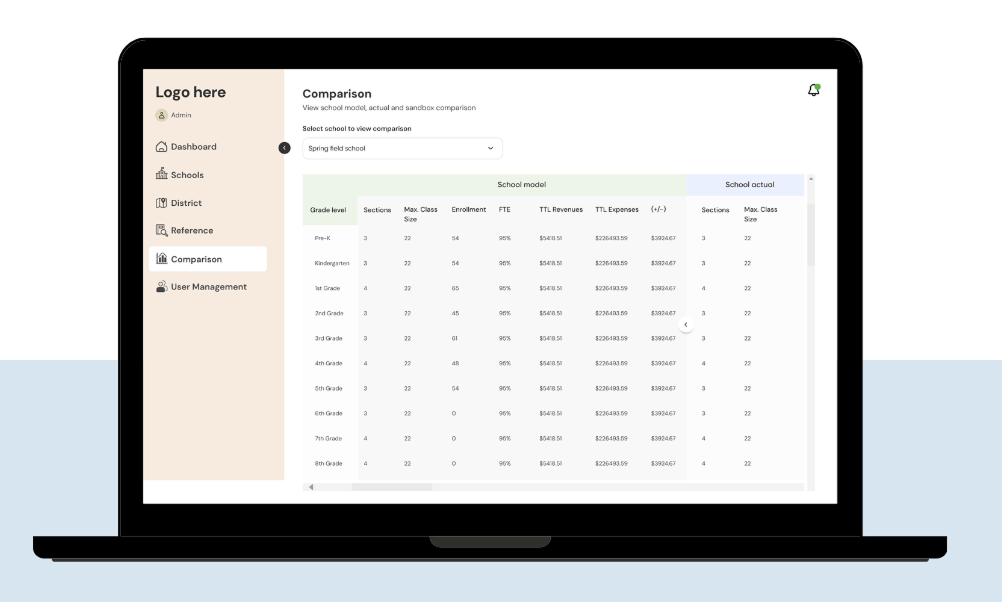This screenshot has height=602, width=1002.
Task: Click the TTL Revenues column header
Action: click(560, 210)
